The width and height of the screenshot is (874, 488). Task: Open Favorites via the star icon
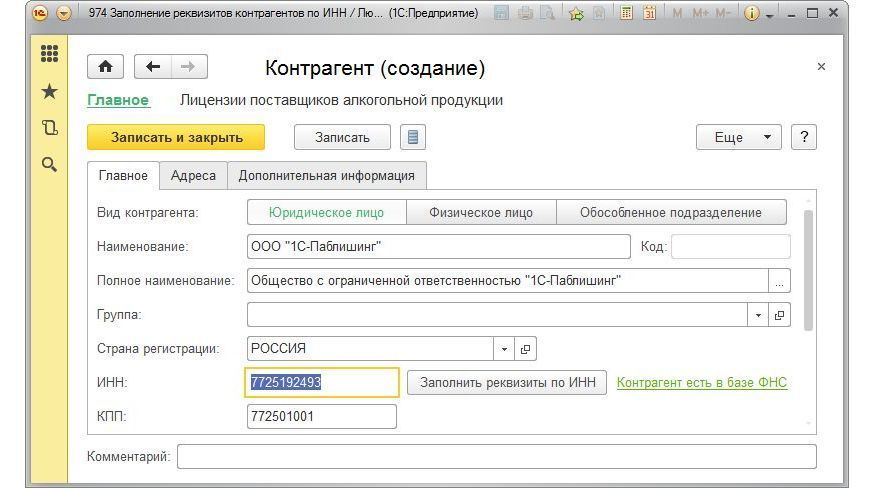click(49, 91)
